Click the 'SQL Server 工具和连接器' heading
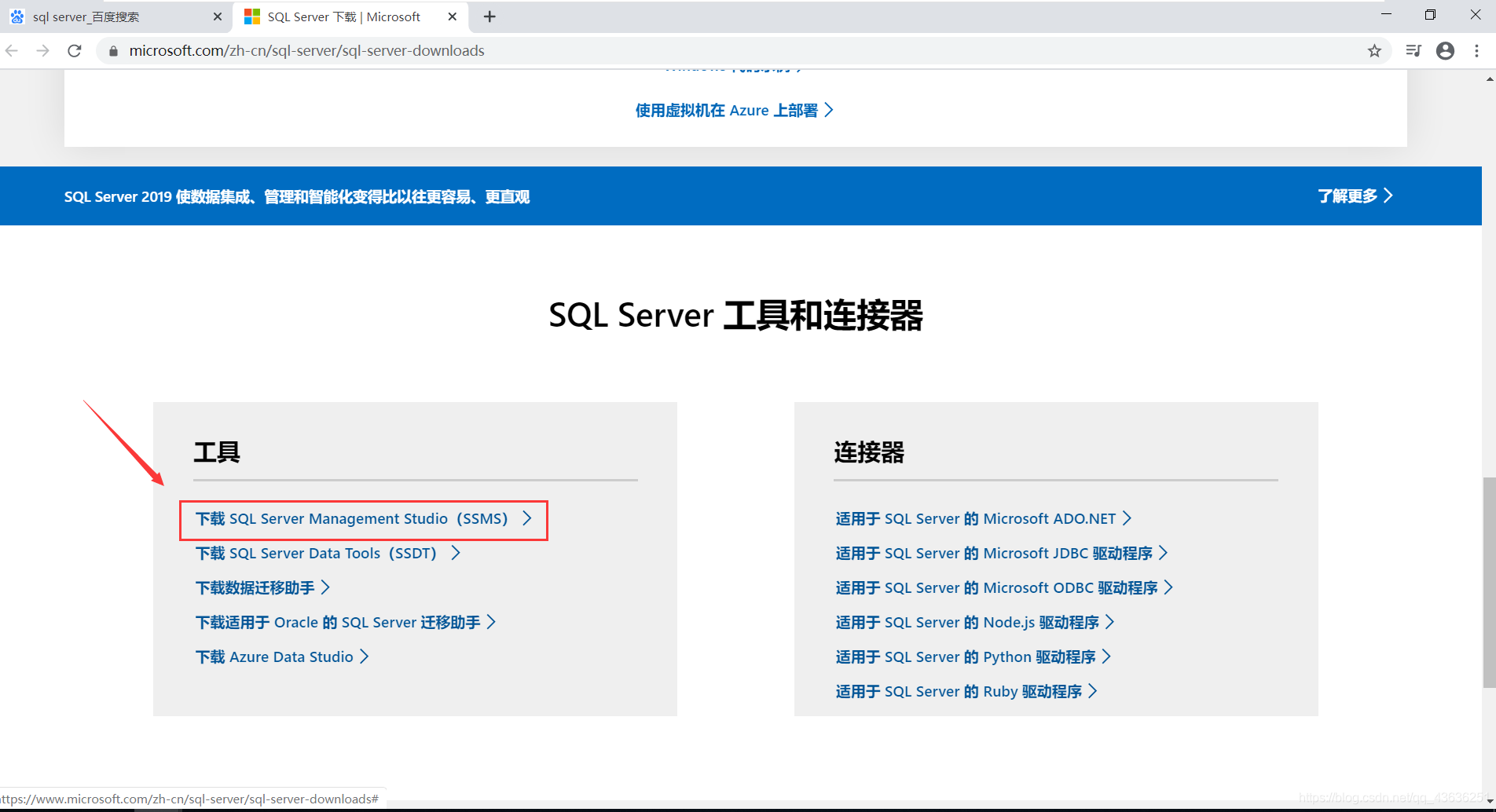This screenshot has width=1496, height=812. pyautogui.click(x=735, y=316)
